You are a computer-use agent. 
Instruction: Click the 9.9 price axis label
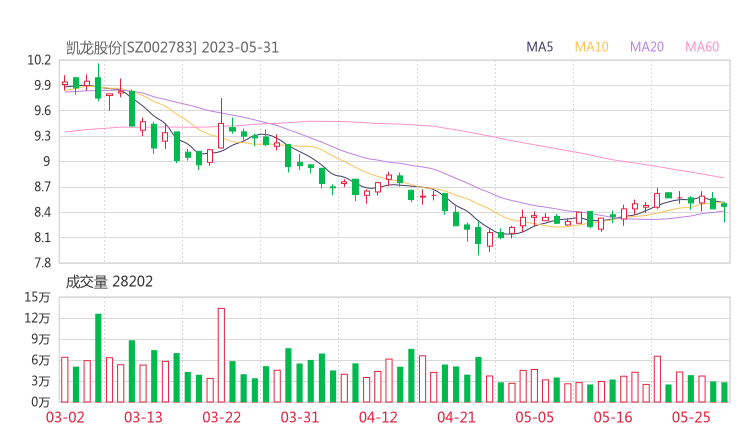(42, 85)
